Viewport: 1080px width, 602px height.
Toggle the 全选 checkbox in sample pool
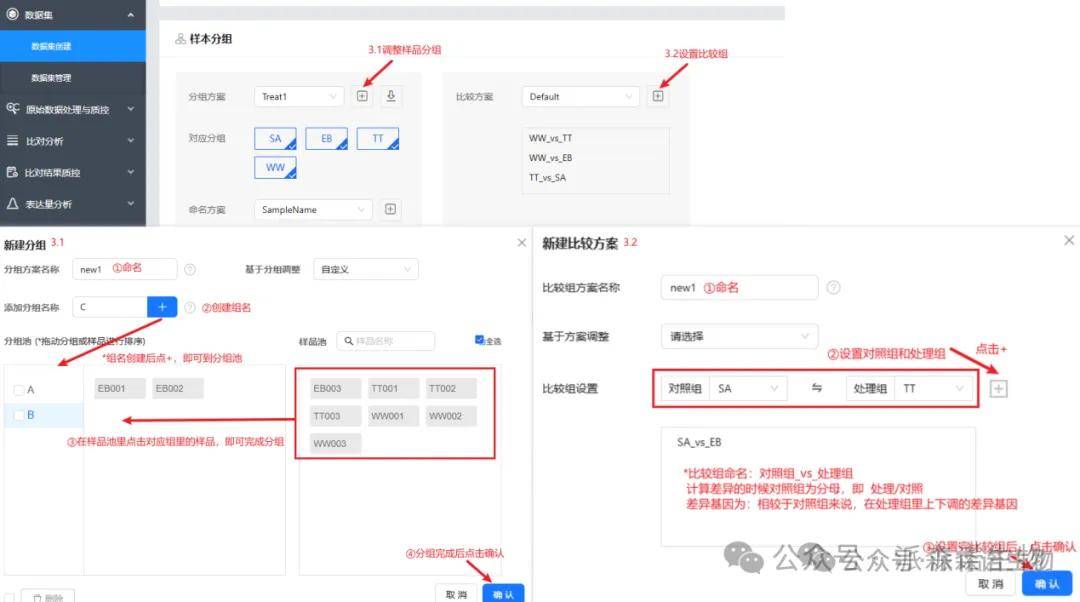[480, 341]
